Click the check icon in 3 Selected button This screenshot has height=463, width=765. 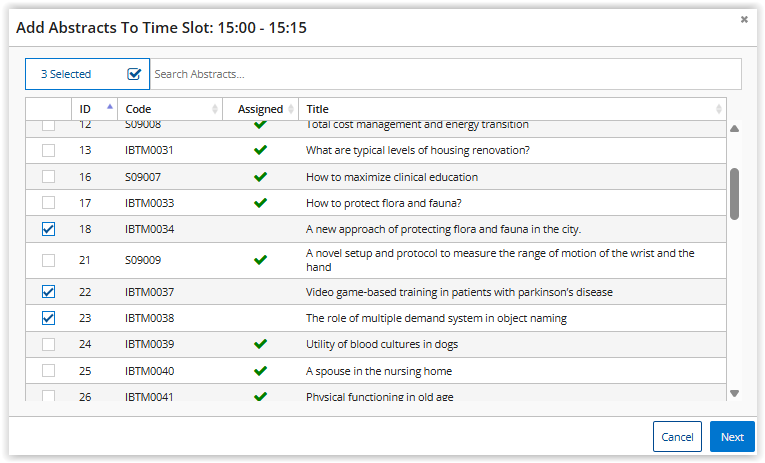134,74
